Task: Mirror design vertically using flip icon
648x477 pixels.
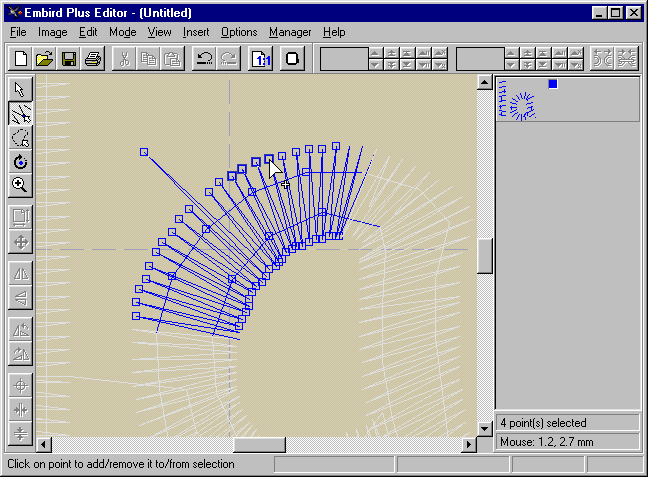Action: tap(20, 298)
